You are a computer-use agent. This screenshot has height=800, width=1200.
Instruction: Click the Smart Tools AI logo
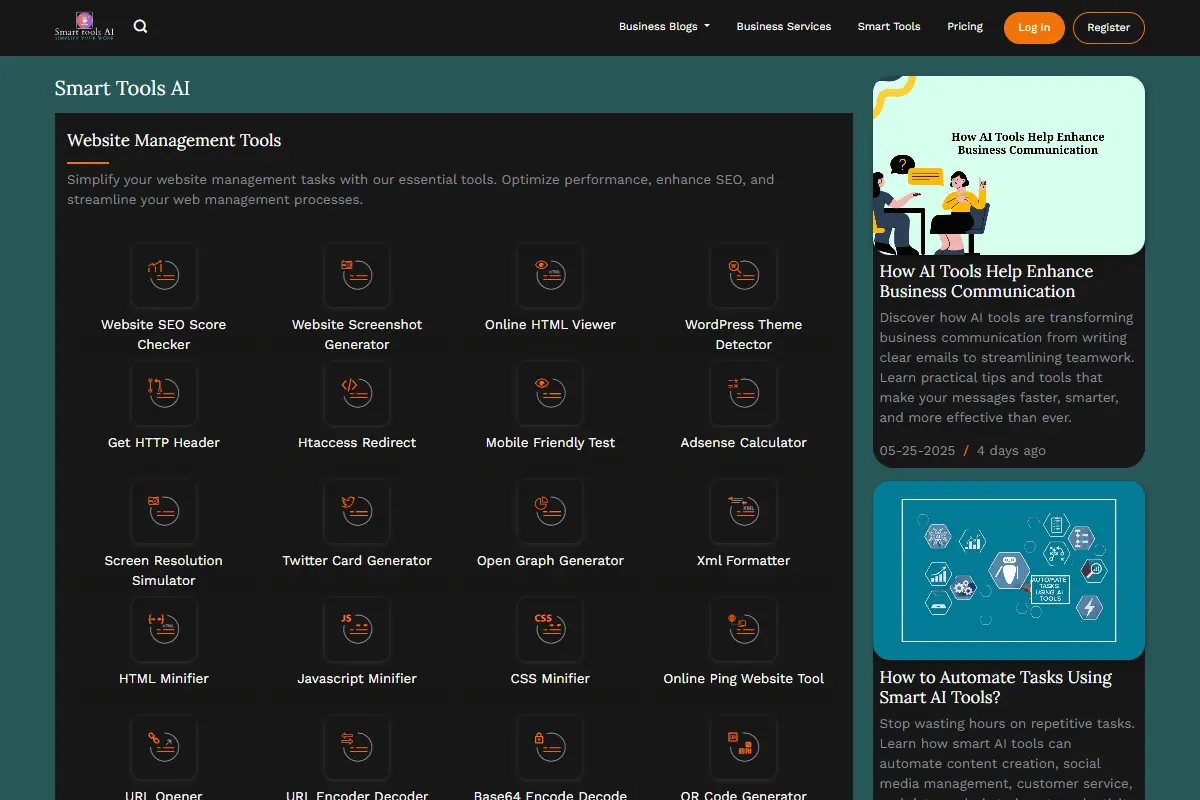pos(84,26)
